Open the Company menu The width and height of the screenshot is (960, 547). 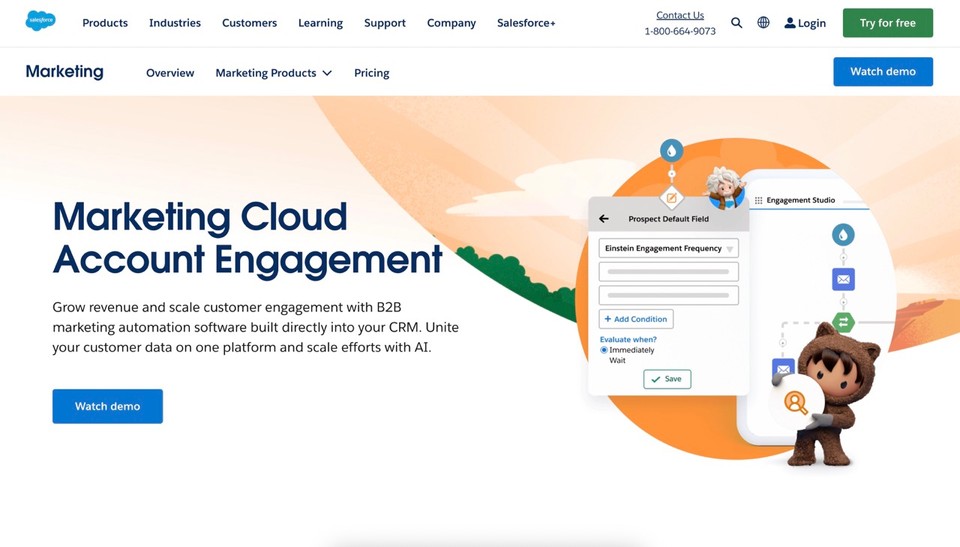[x=451, y=23]
